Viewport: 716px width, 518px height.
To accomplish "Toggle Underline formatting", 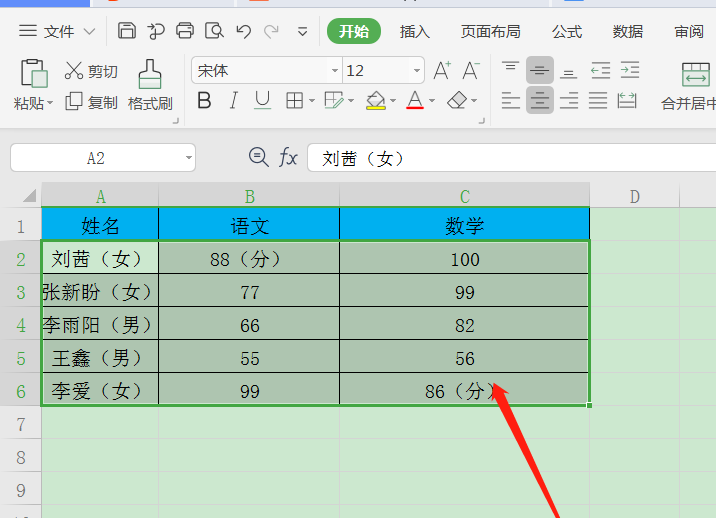I will 262,100.
